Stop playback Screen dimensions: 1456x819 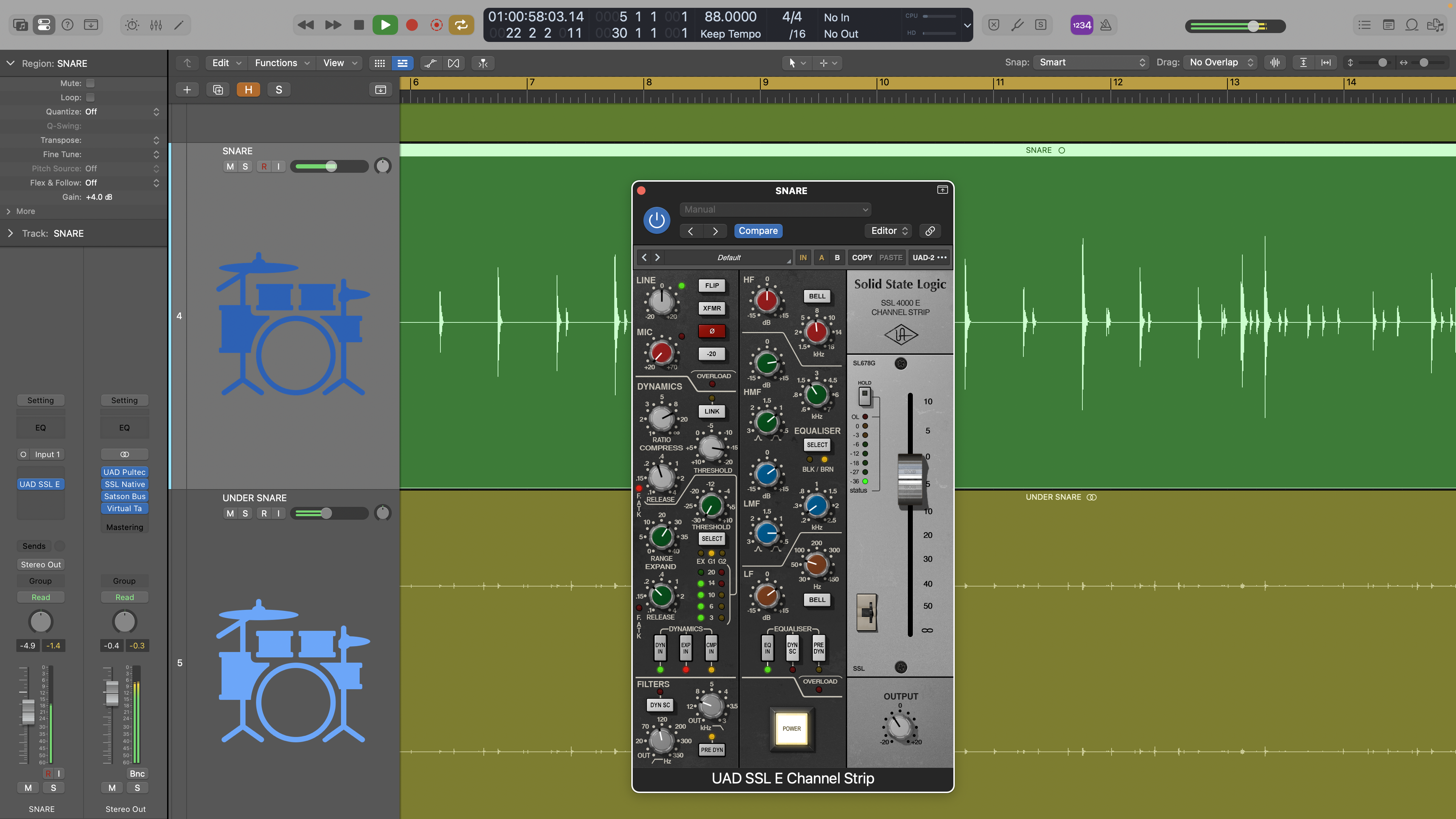click(359, 25)
